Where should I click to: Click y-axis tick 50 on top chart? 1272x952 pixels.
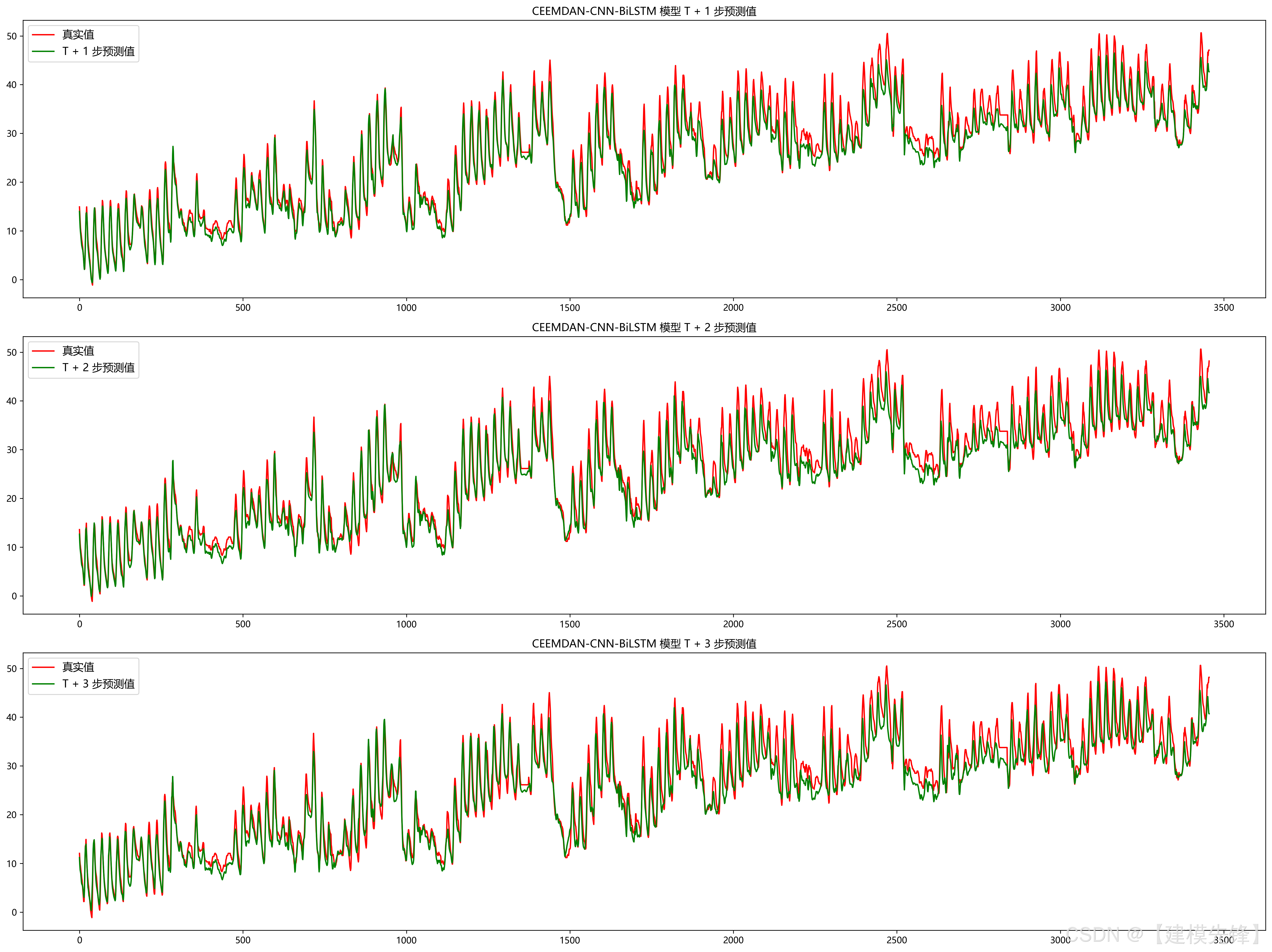click(12, 36)
